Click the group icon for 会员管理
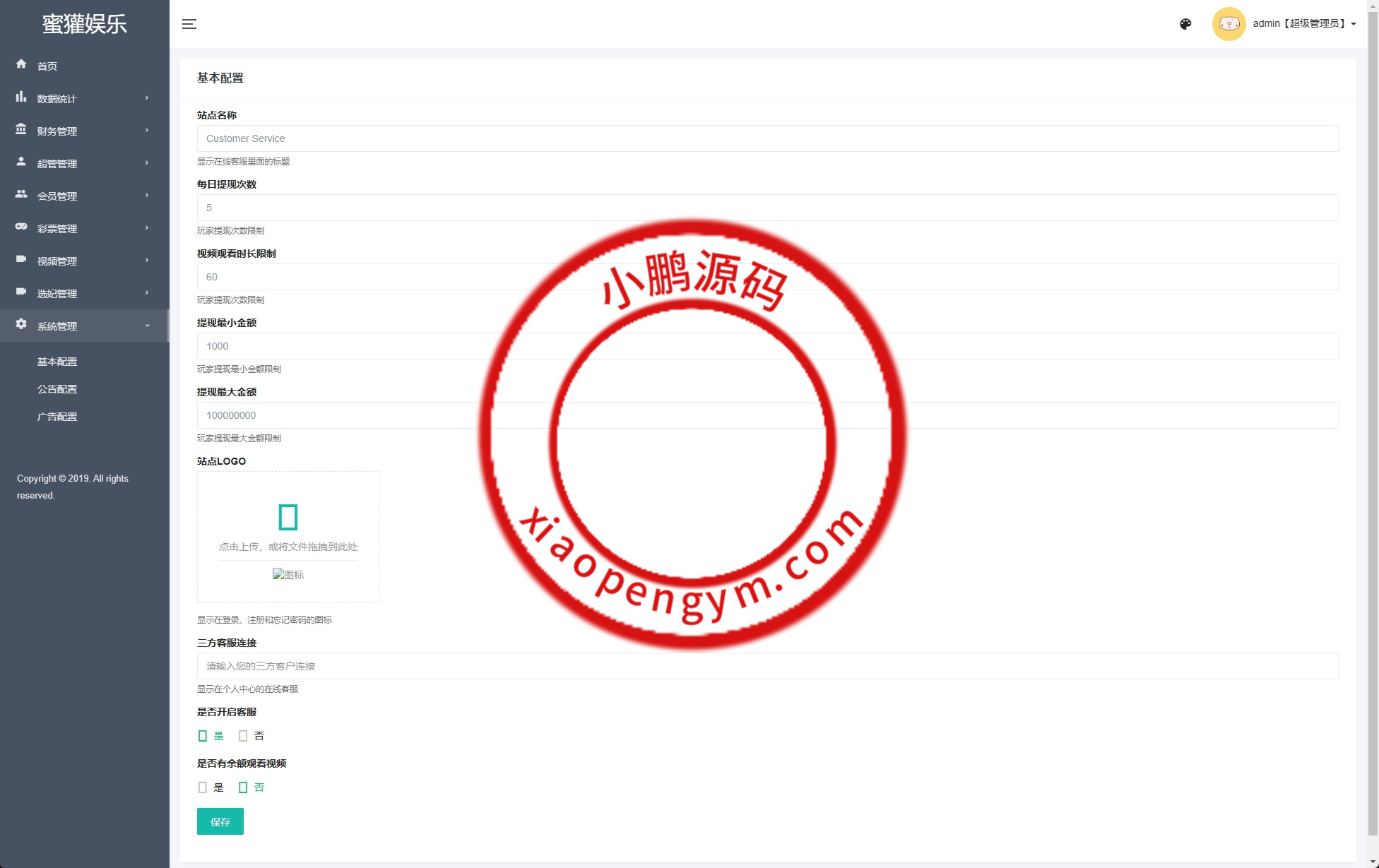Viewport: 1379px width, 868px height. (21, 194)
